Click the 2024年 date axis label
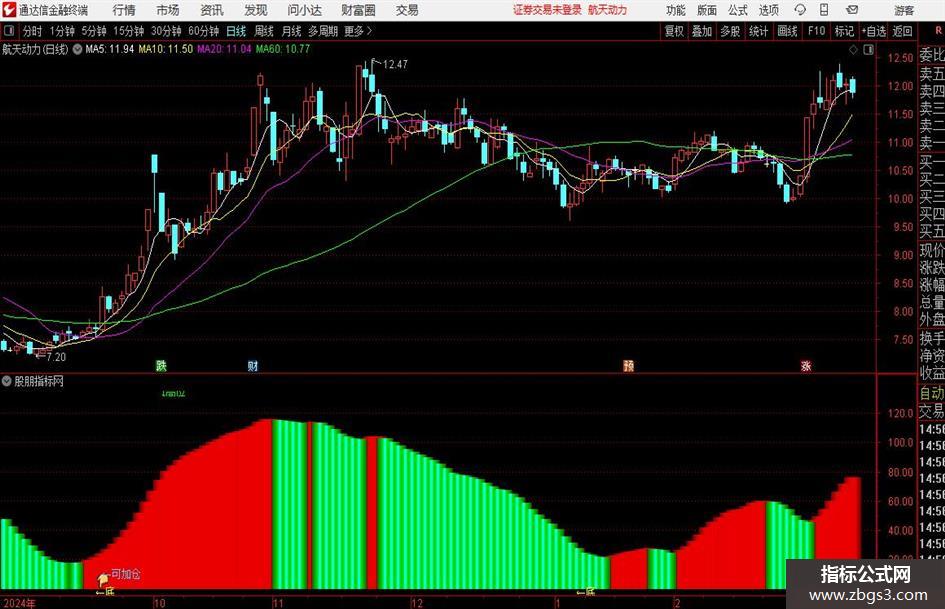This screenshot has width=945, height=609. [19, 603]
